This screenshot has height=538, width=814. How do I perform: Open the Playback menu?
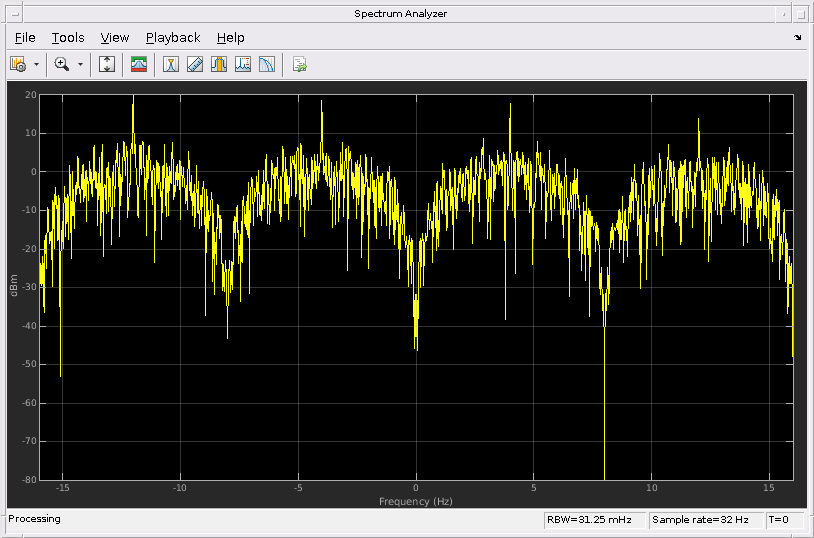pyautogui.click(x=173, y=37)
